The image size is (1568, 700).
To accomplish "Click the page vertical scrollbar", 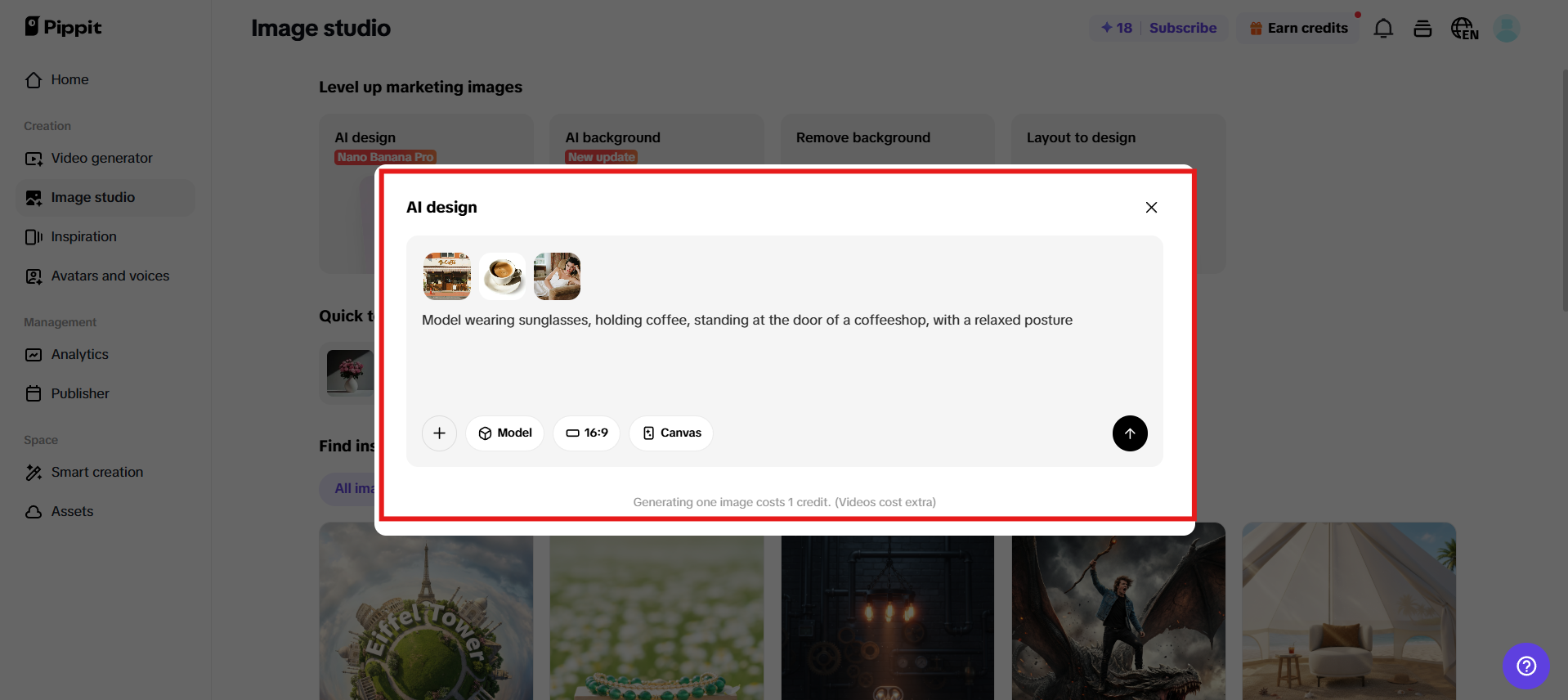I will tap(1565, 191).
